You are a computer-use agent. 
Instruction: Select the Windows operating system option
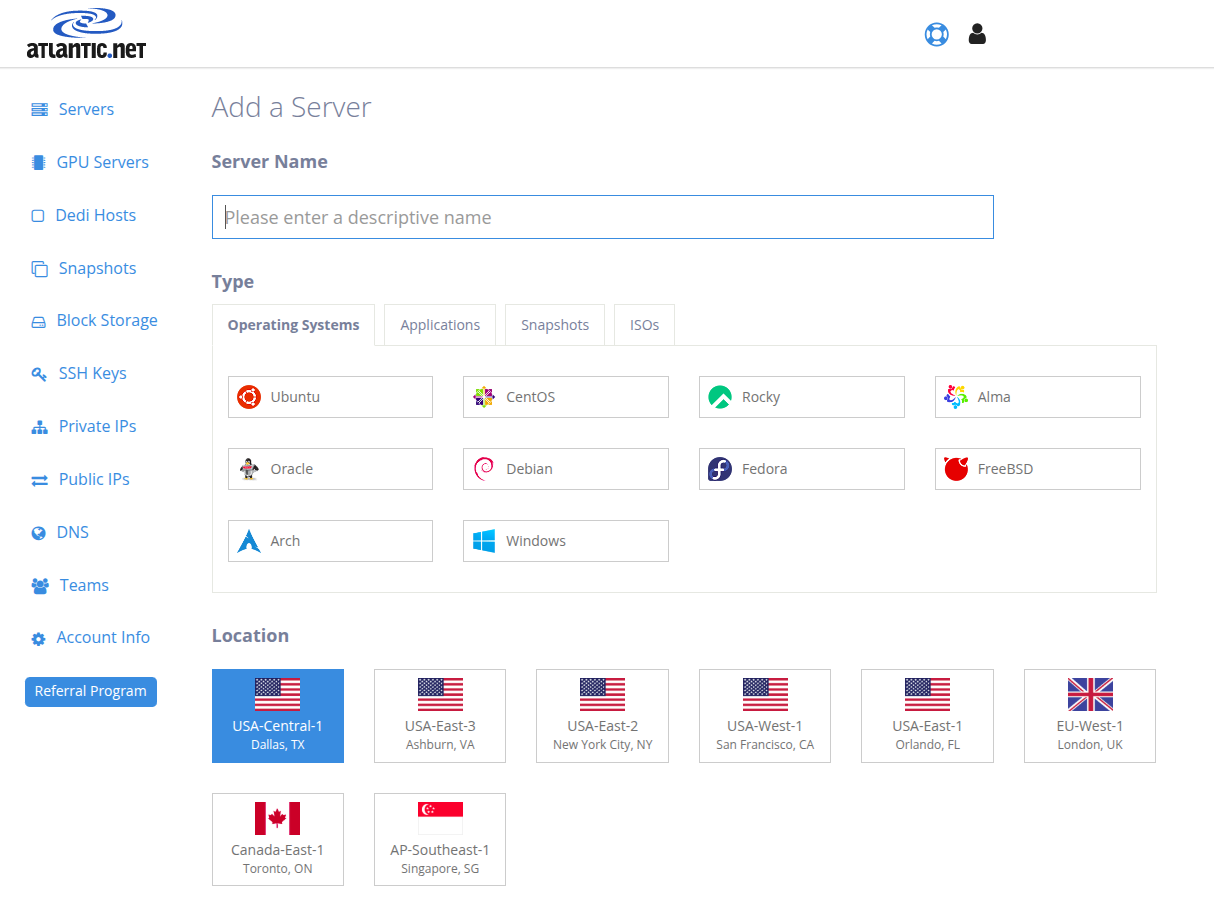565,541
